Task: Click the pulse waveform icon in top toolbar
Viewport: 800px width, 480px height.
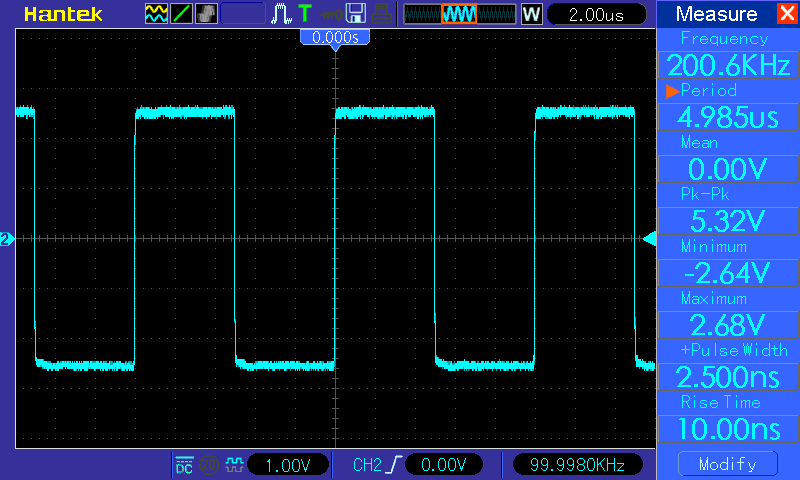Action: click(x=281, y=14)
